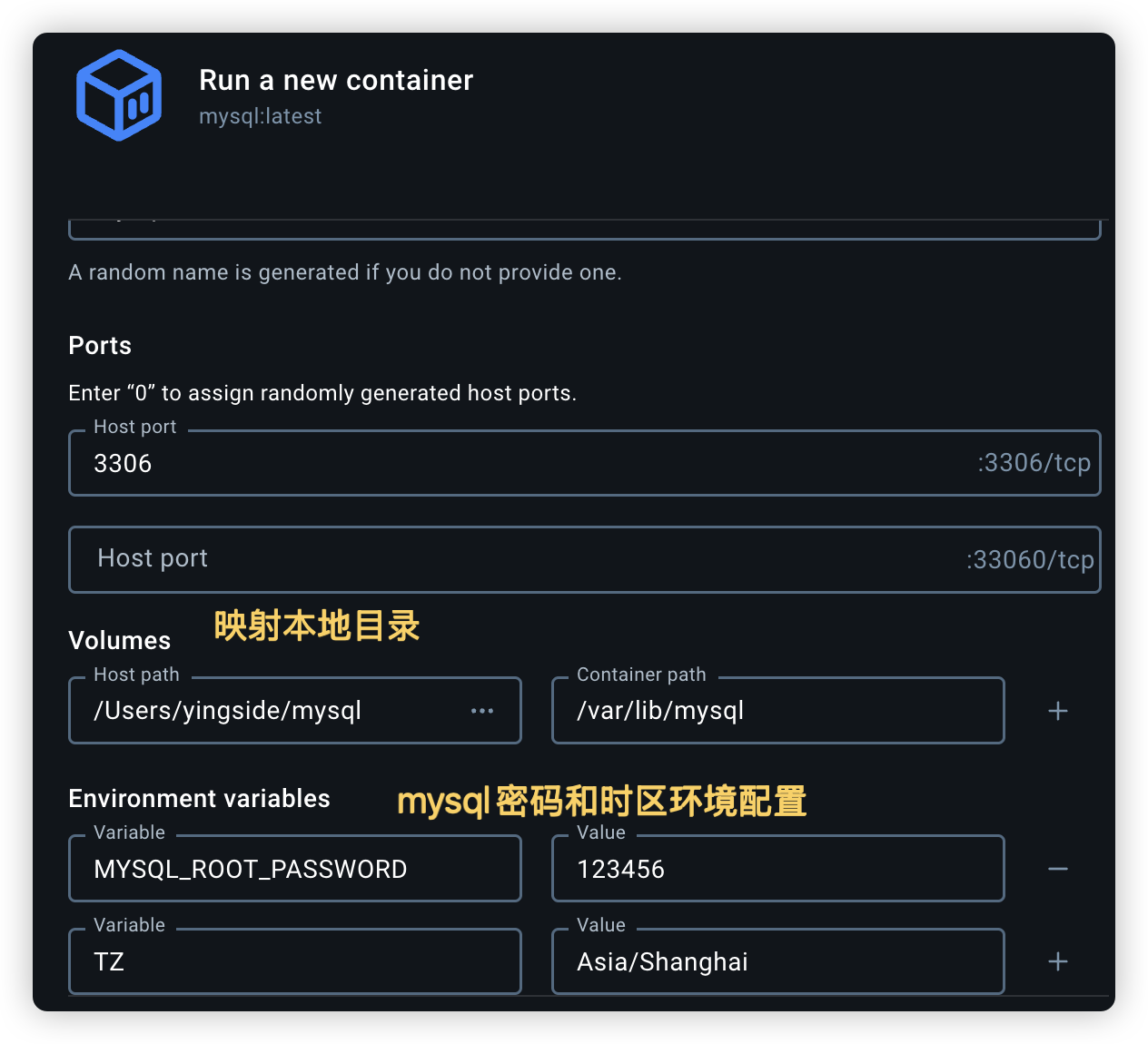Viewport: 1148px width, 1044px height.
Task: Click the host path field /Users/yingside/mysql
Action: [x=272, y=711]
